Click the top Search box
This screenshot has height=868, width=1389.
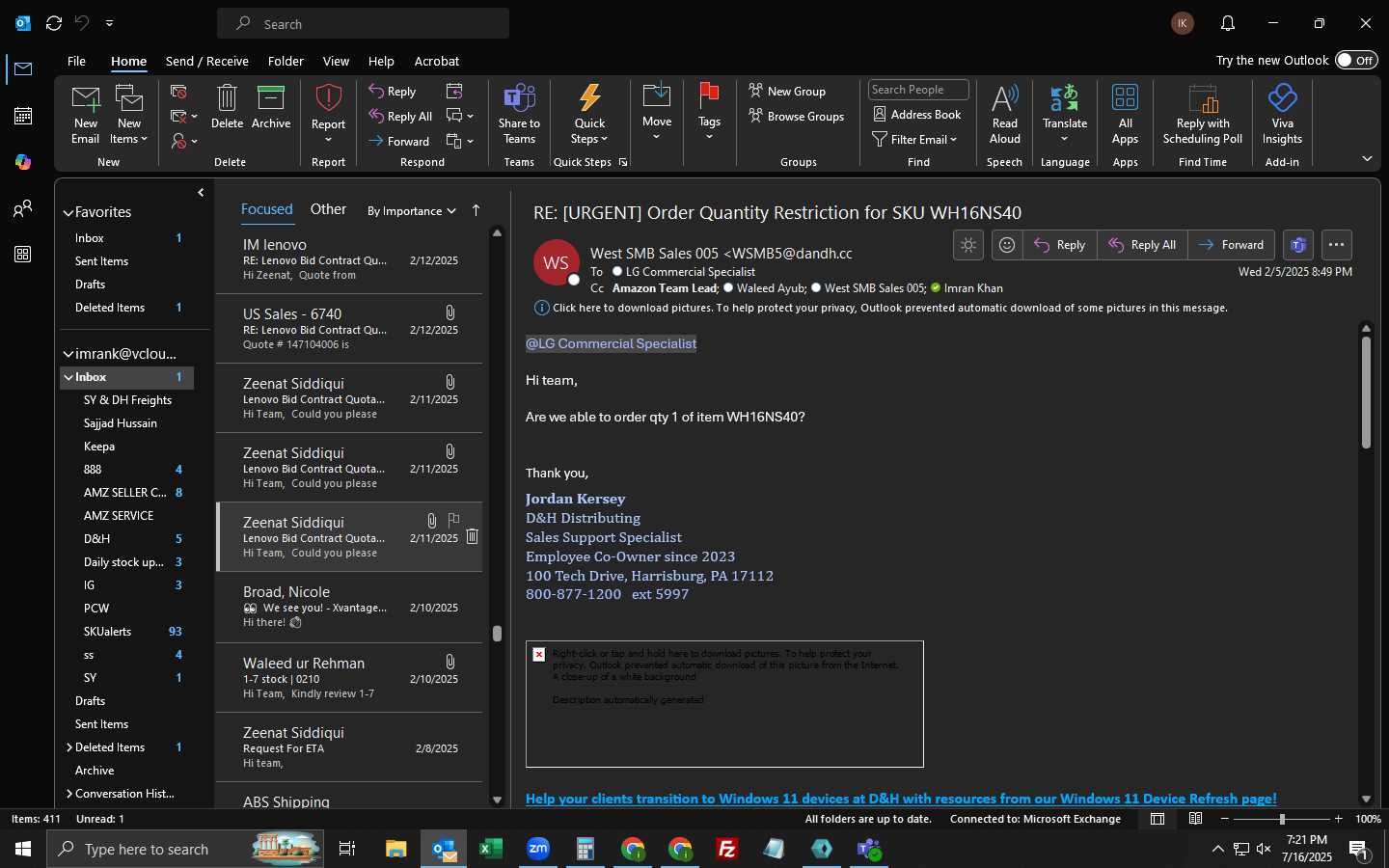point(364,23)
